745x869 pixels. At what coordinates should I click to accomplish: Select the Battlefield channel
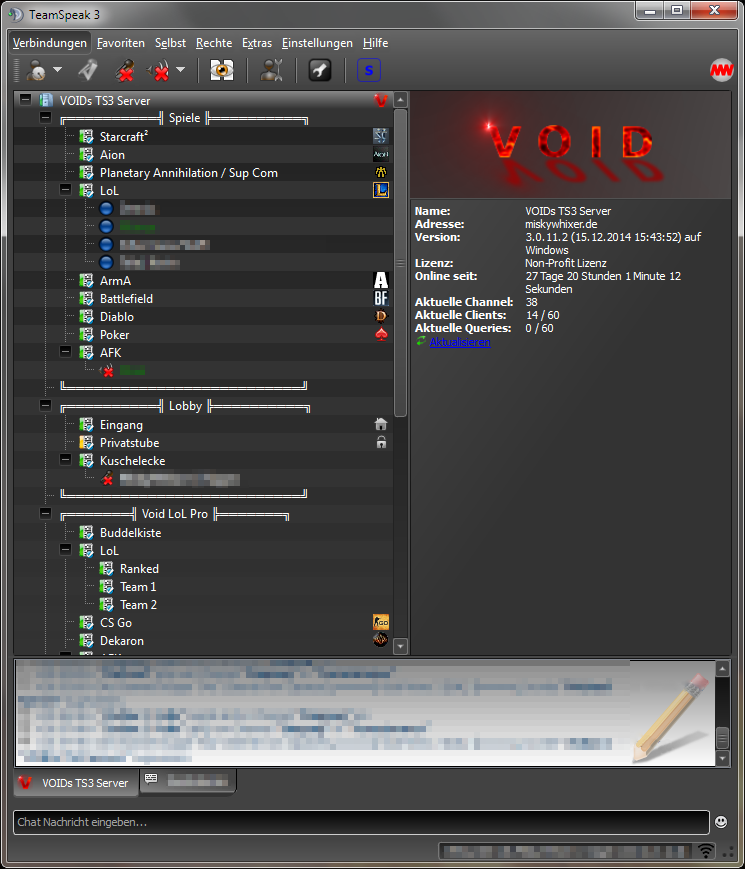point(126,299)
